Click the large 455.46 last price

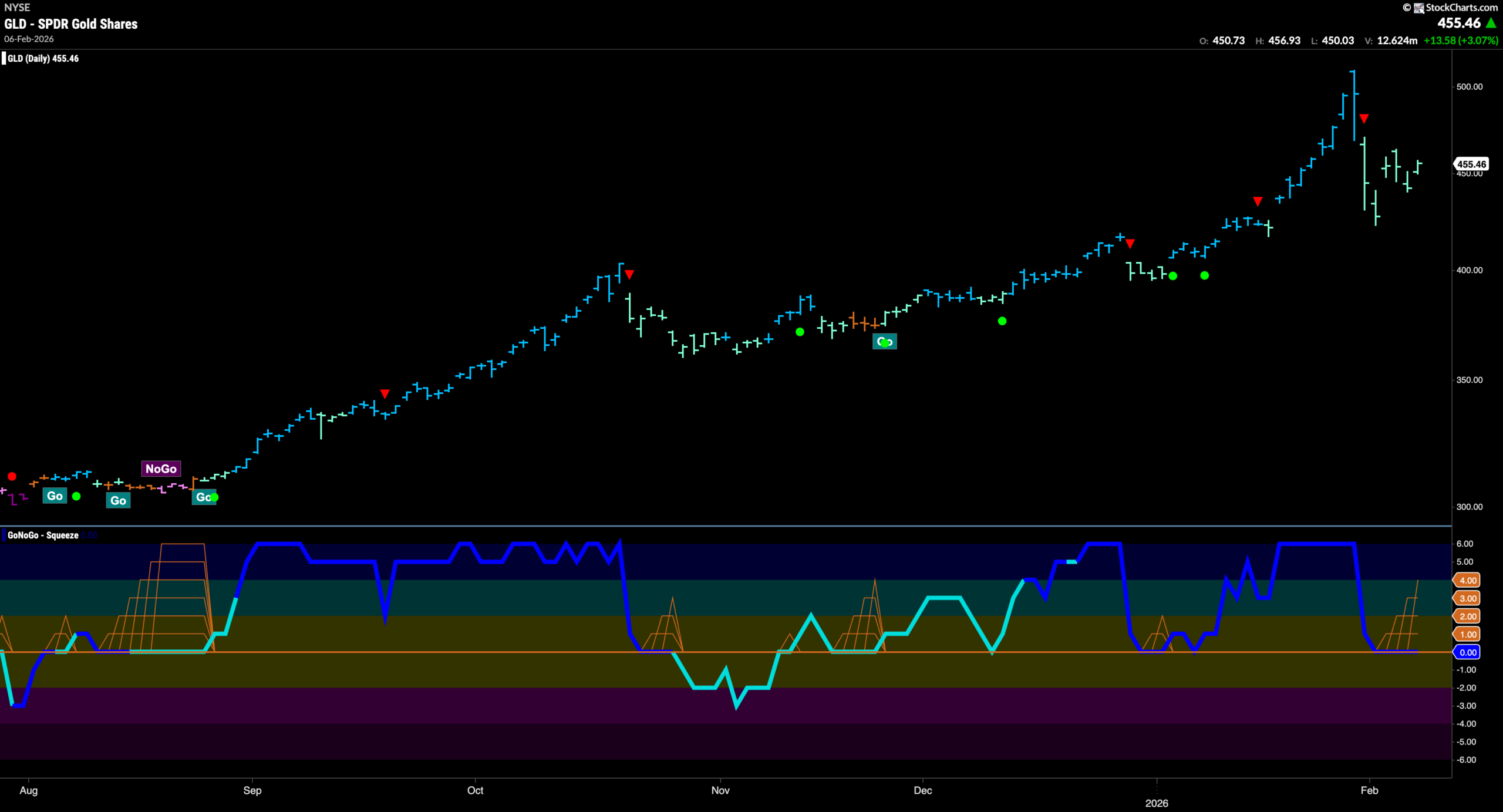click(1459, 23)
